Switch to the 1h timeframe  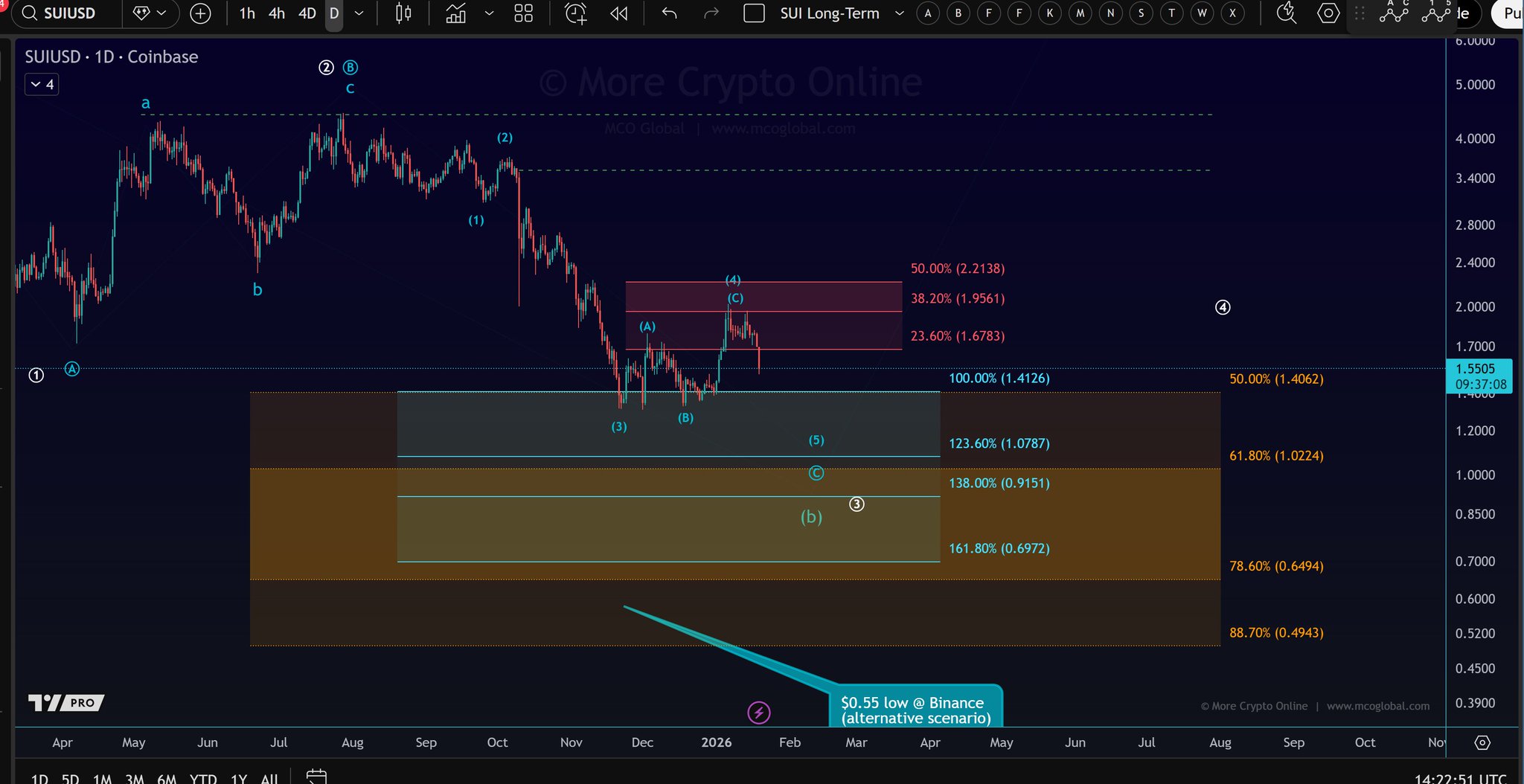247,13
